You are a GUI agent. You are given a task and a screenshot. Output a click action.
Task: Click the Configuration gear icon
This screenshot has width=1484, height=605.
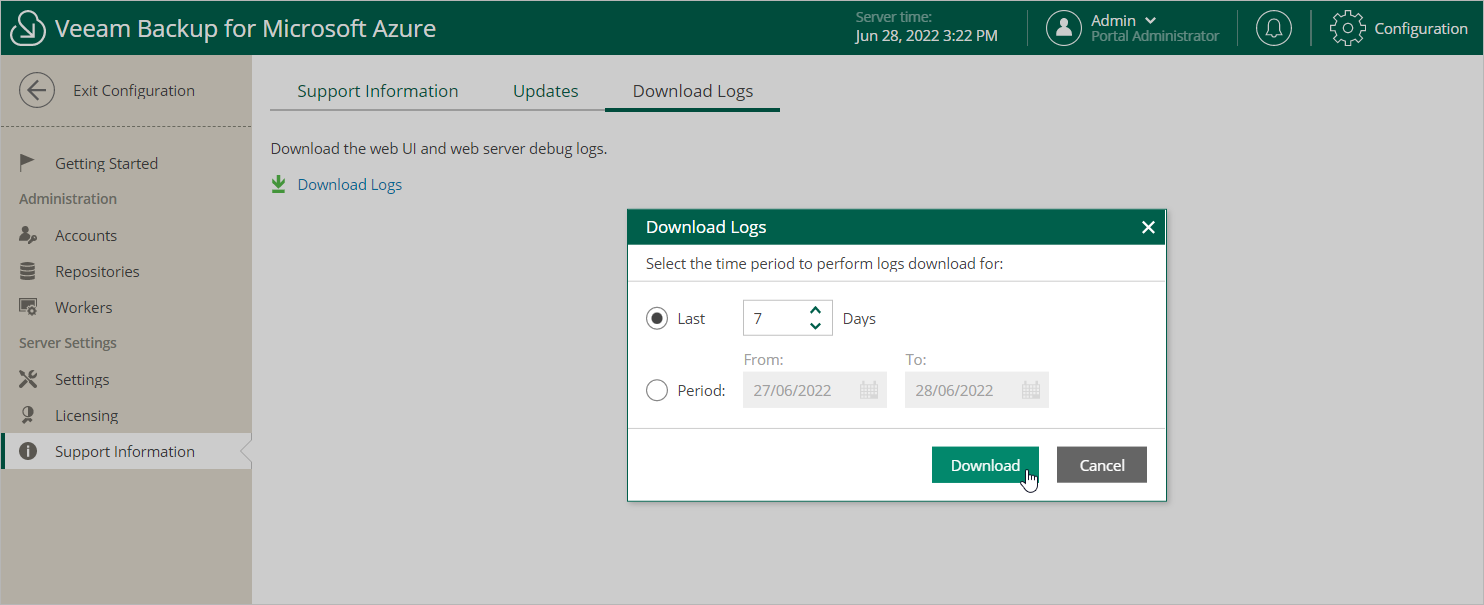(x=1348, y=28)
